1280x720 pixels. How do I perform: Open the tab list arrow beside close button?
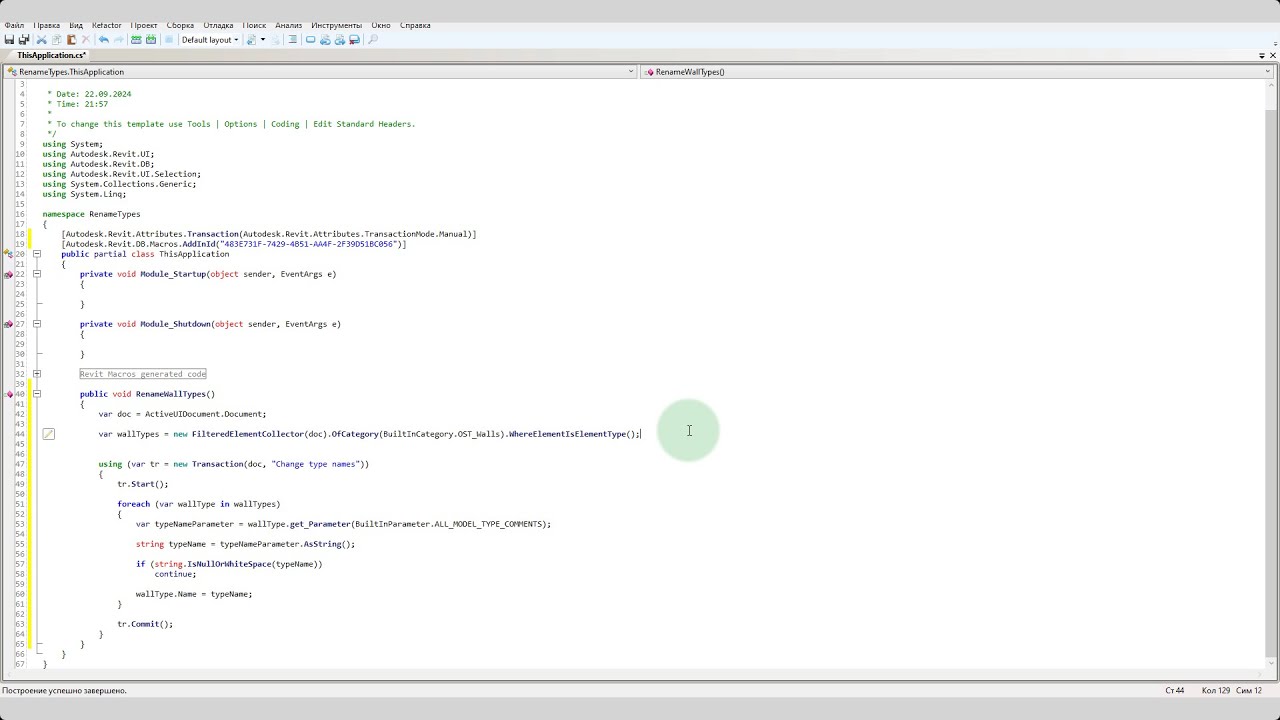coord(1262,56)
